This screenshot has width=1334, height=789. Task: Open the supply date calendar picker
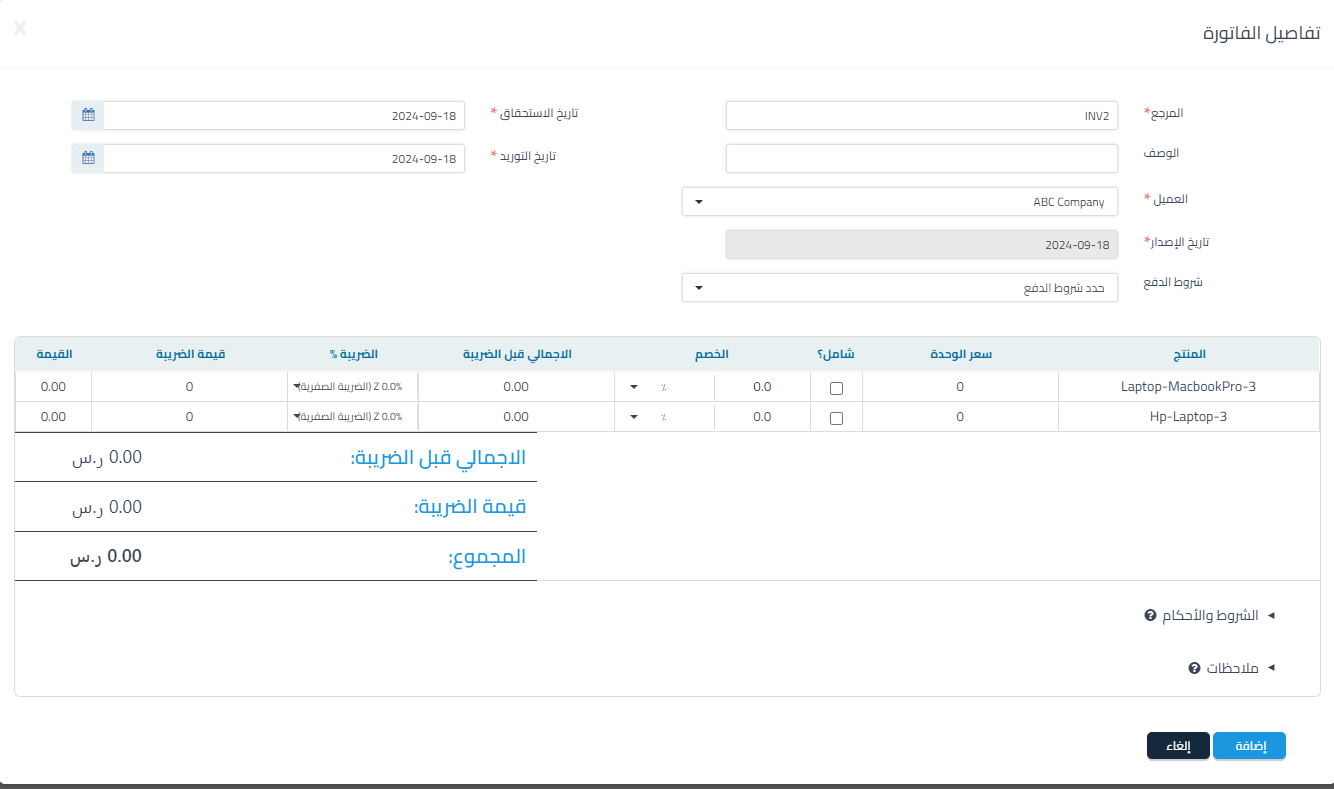[88, 159]
